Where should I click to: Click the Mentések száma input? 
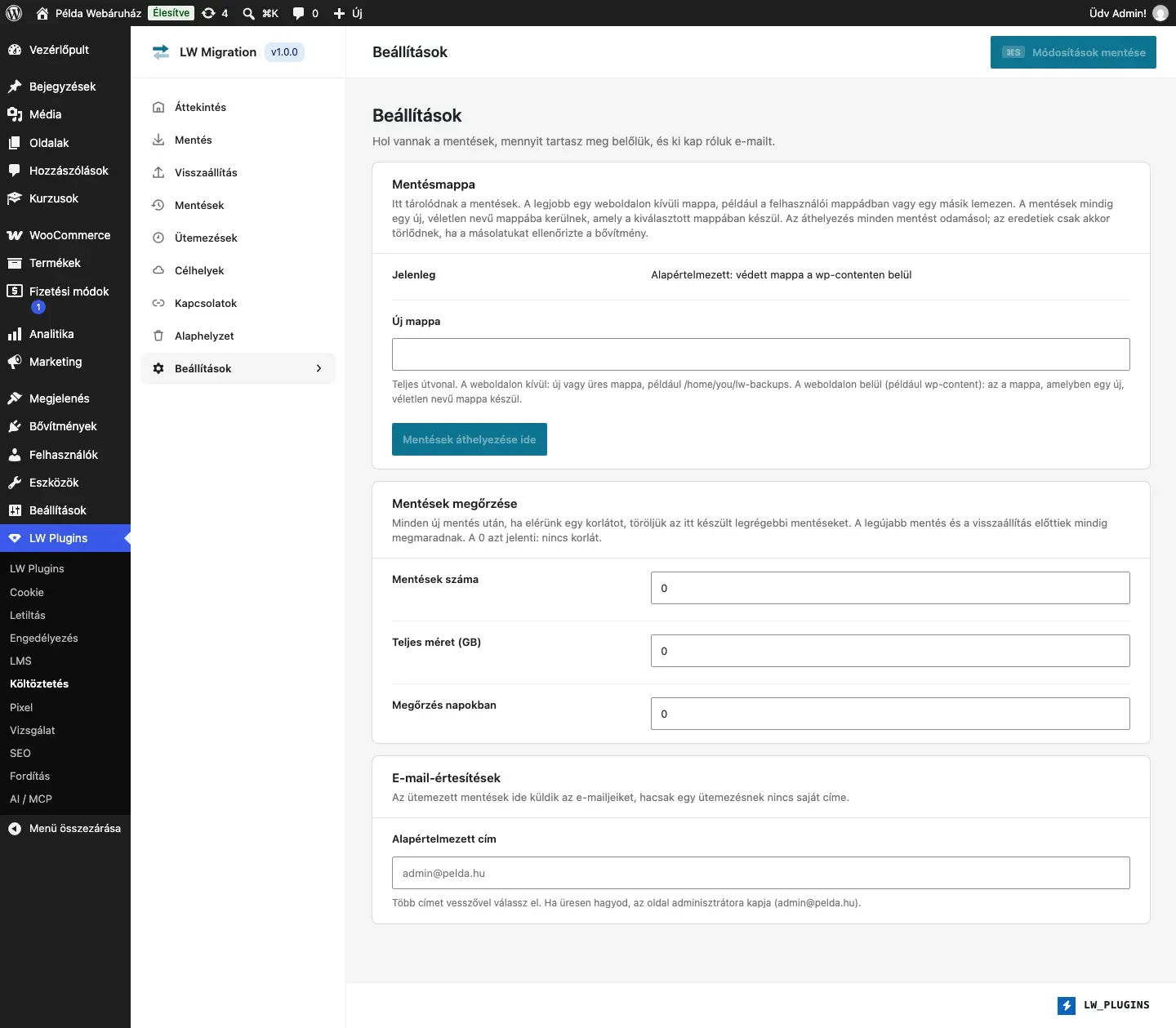890,588
